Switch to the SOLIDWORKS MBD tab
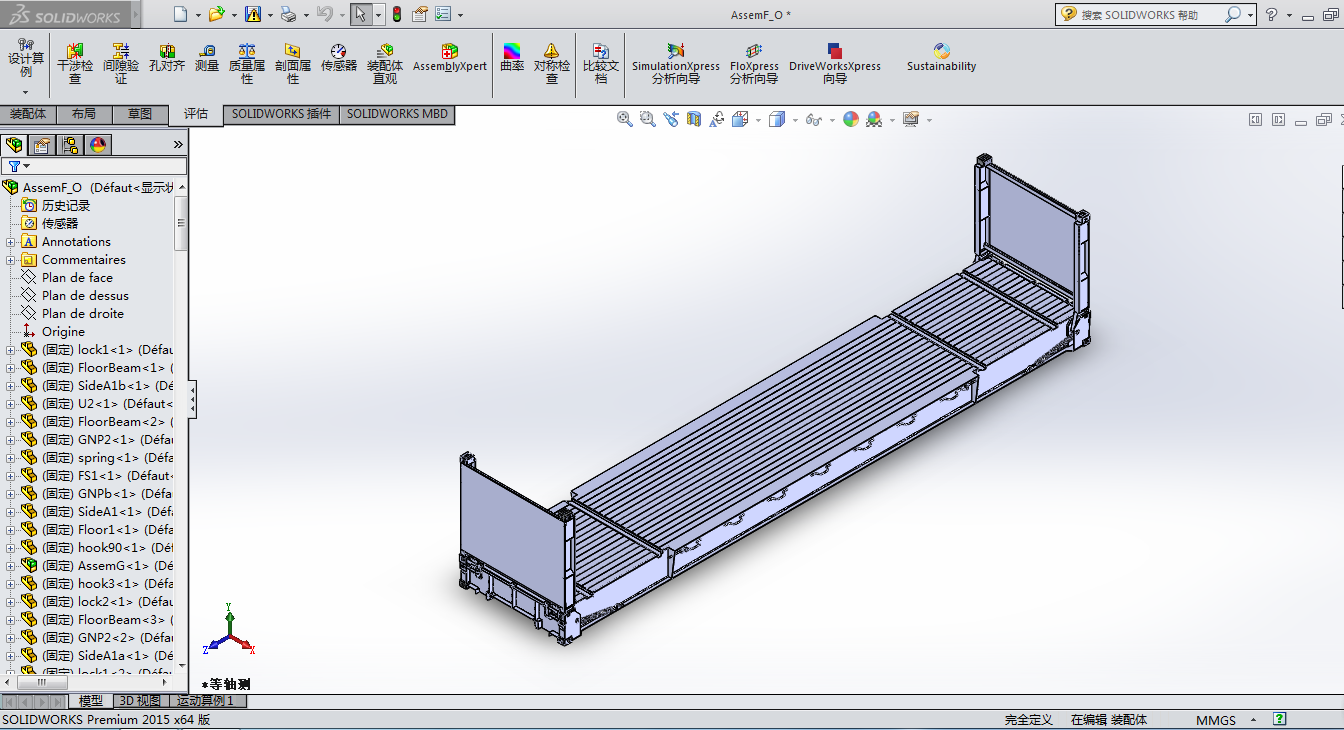 (x=397, y=114)
